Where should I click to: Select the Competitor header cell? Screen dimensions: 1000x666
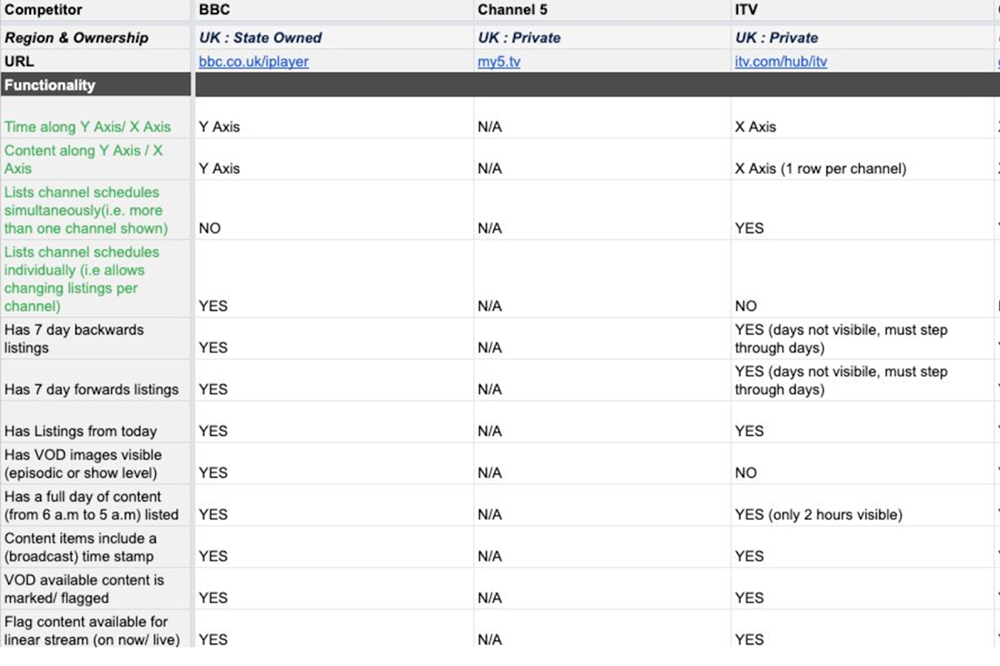(x=96, y=10)
